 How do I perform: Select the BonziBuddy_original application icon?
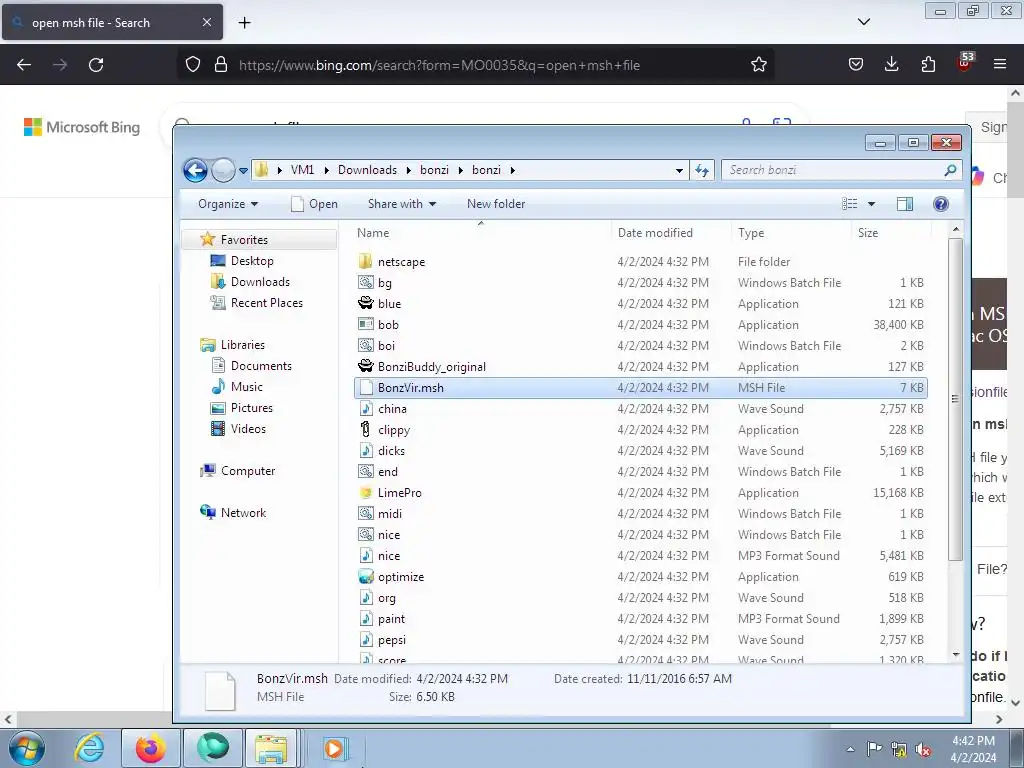pyautogui.click(x=366, y=366)
